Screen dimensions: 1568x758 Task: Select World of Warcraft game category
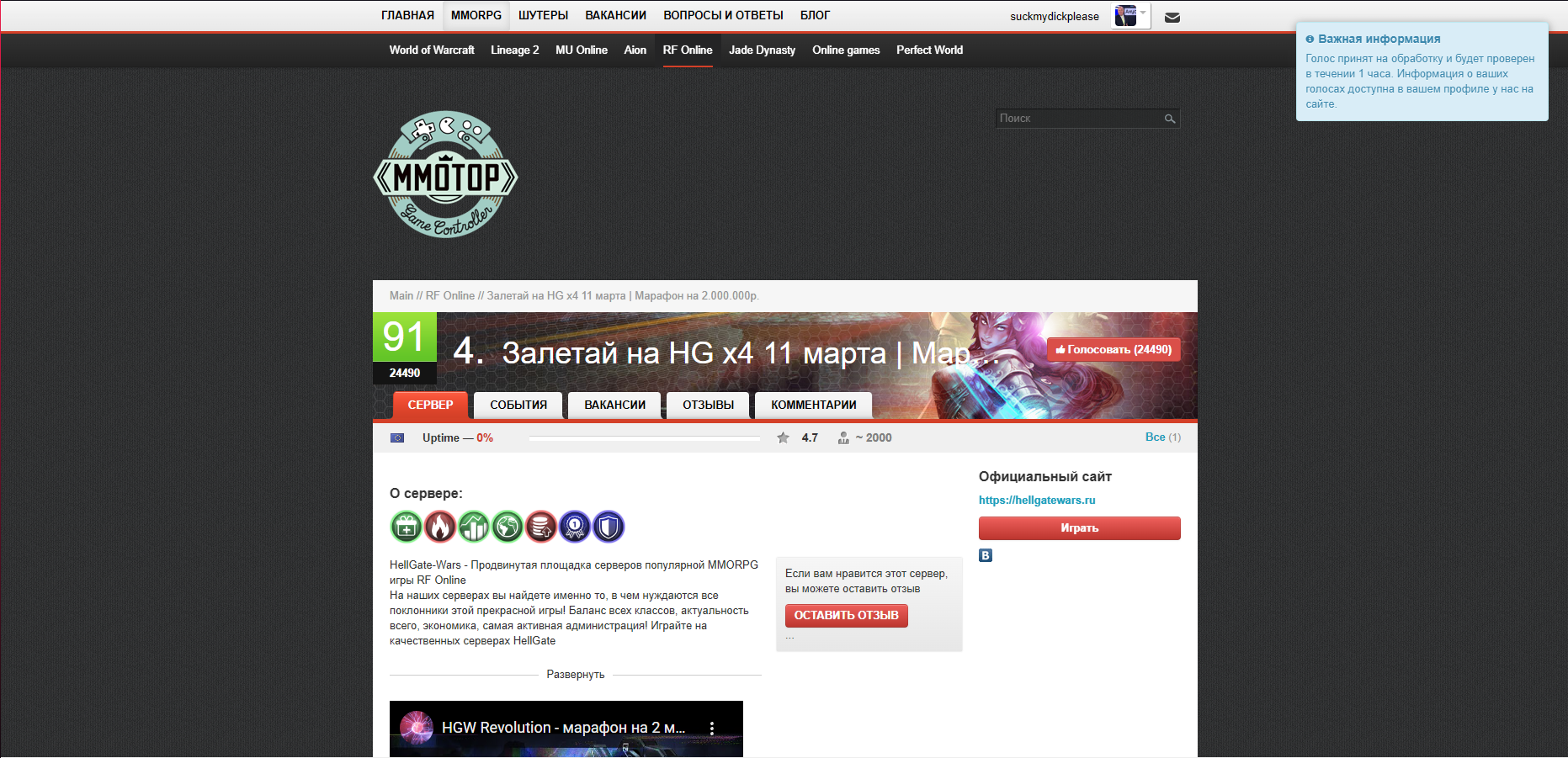pyautogui.click(x=432, y=50)
